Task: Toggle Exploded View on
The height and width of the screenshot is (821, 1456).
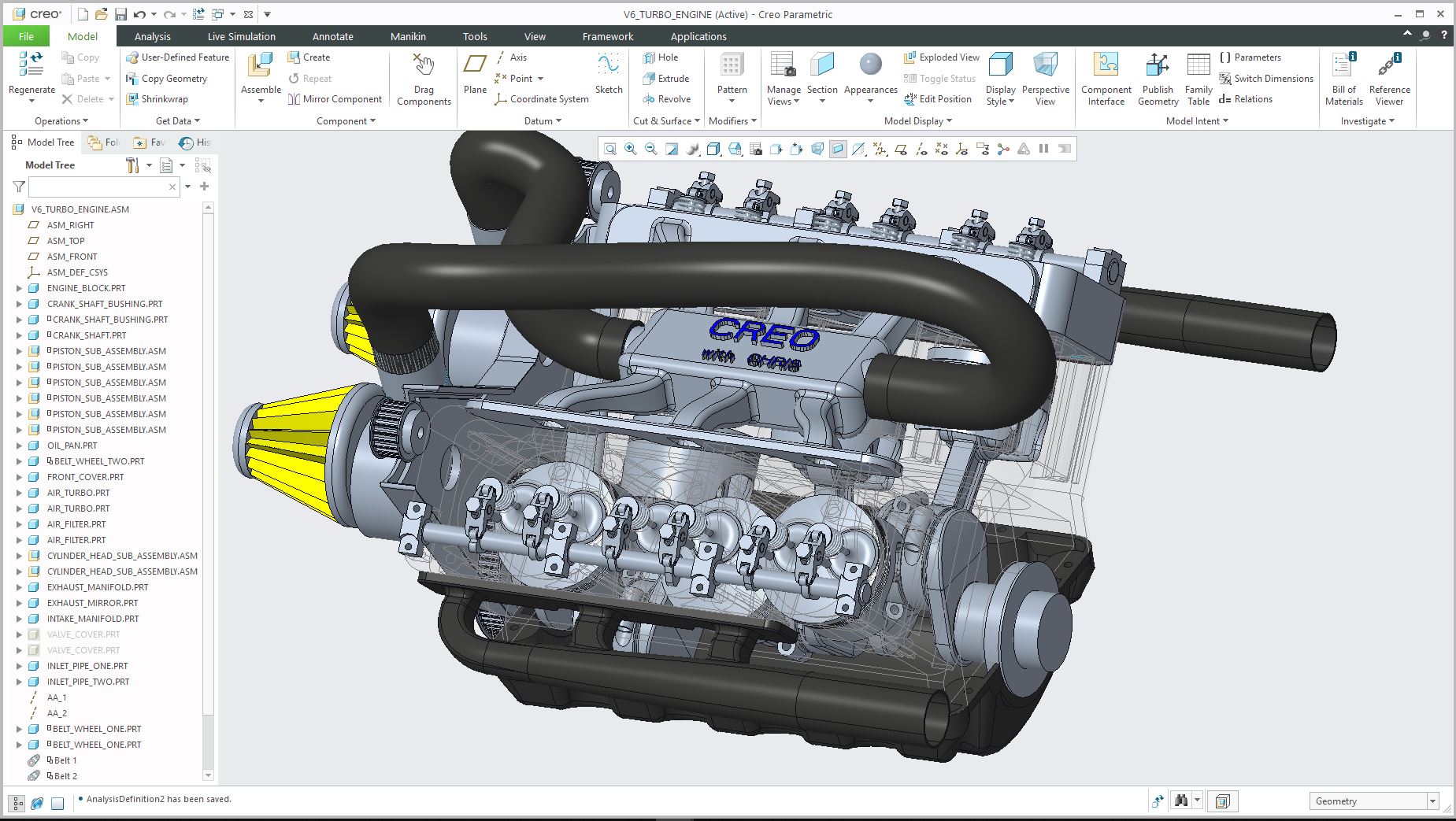Action: 942,57
